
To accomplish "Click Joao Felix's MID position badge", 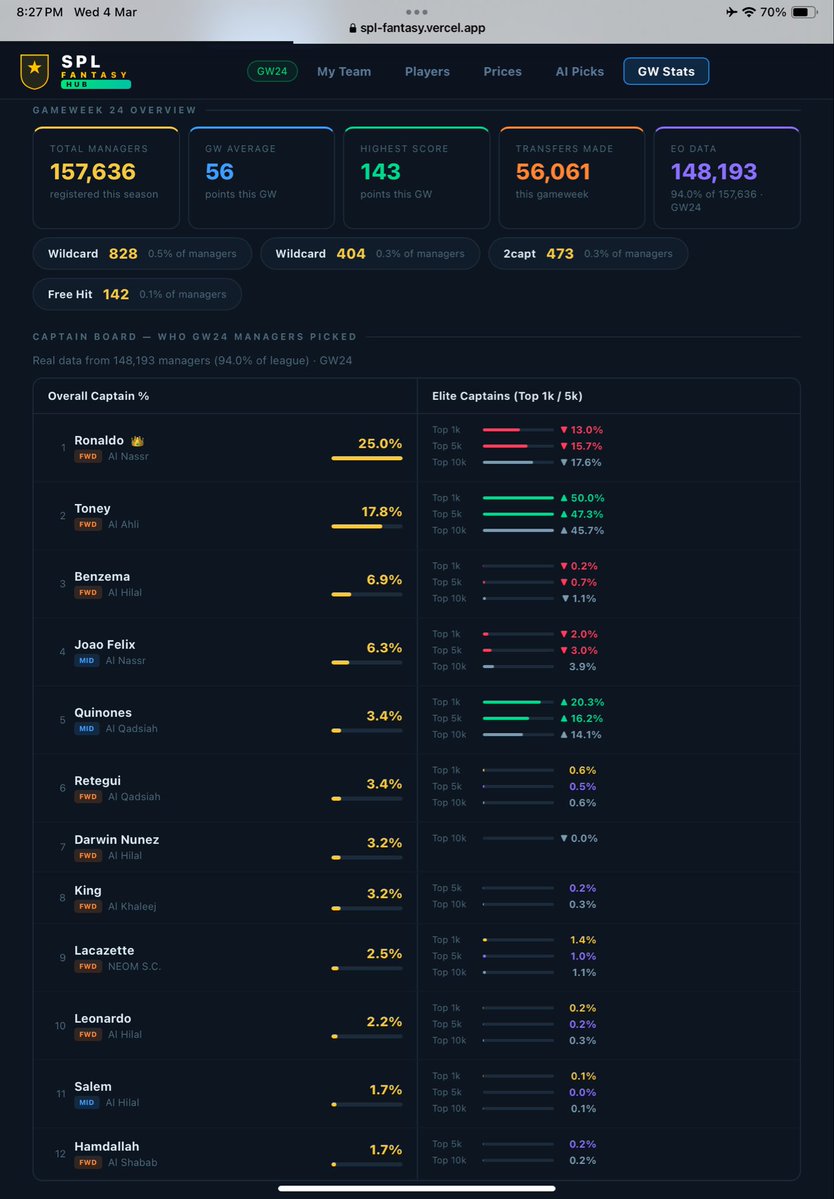I will pos(86,661).
